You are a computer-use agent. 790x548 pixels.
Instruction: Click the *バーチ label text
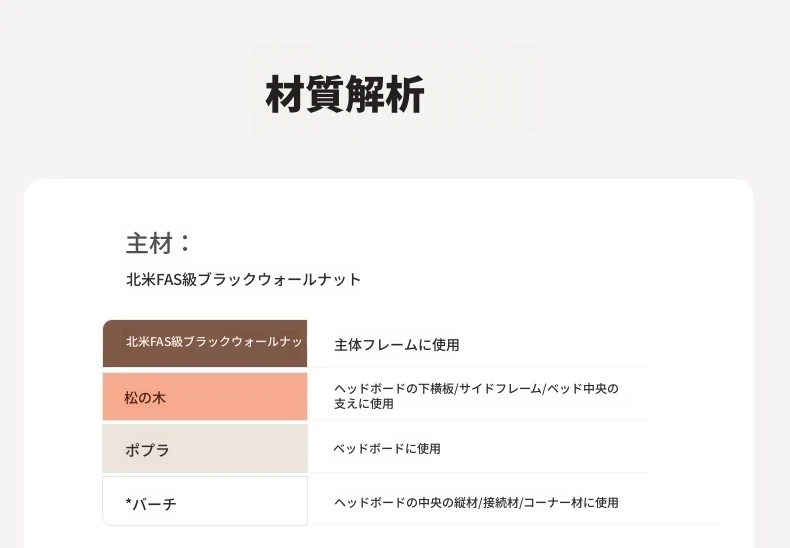pos(151,504)
